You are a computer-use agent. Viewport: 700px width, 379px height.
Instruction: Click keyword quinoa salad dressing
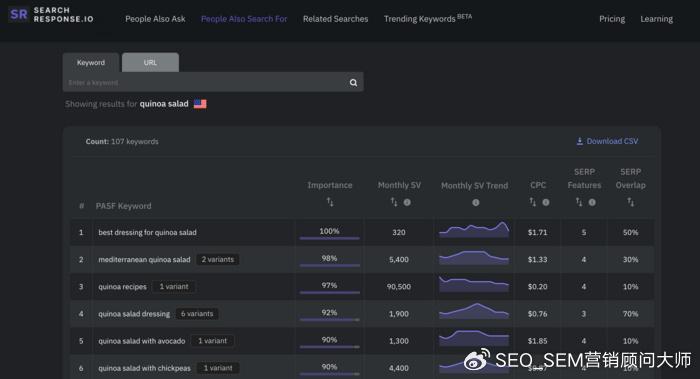(134, 314)
